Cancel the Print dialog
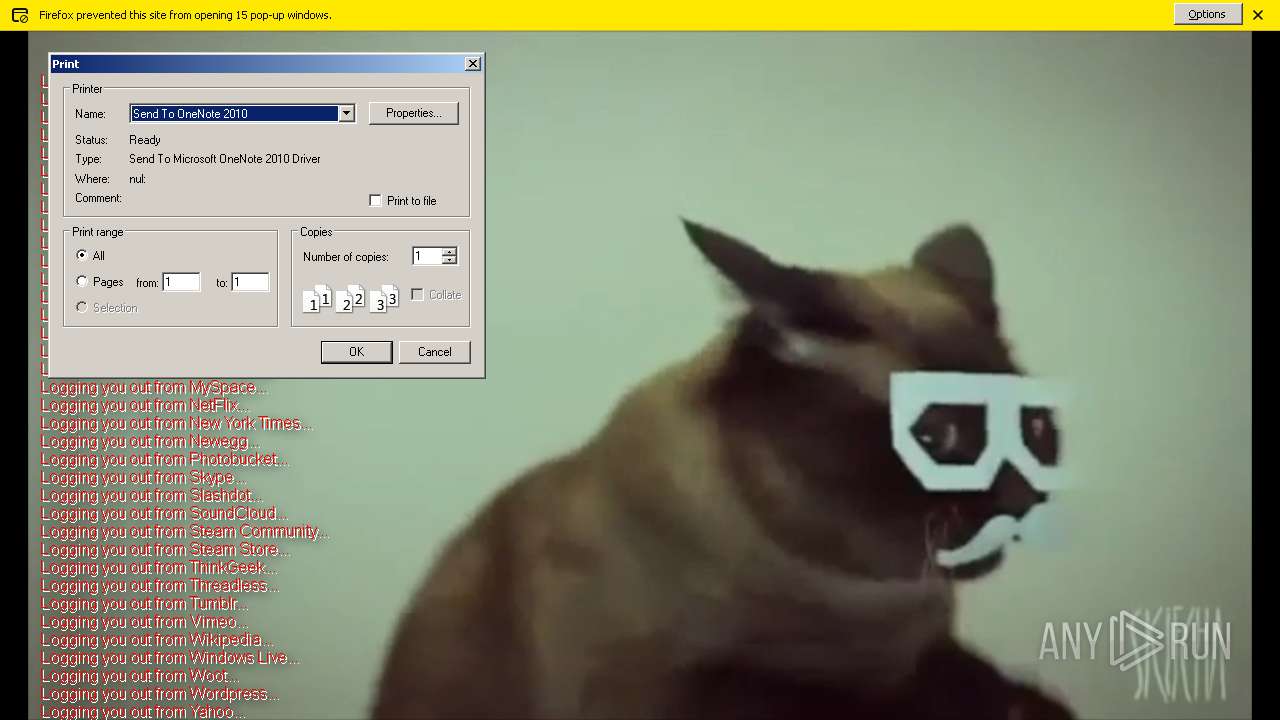 (x=434, y=352)
